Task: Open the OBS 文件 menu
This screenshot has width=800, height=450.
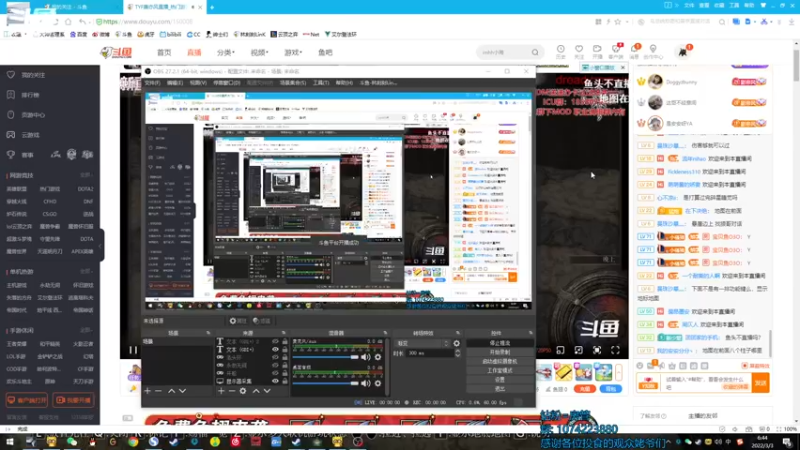Action: (x=152, y=83)
